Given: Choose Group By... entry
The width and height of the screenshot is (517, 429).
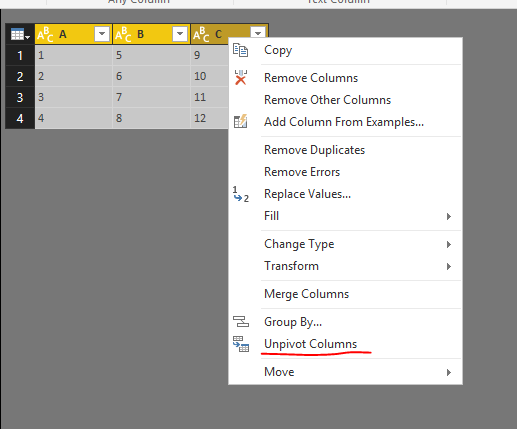Looking at the screenshot, I should 345,322.
